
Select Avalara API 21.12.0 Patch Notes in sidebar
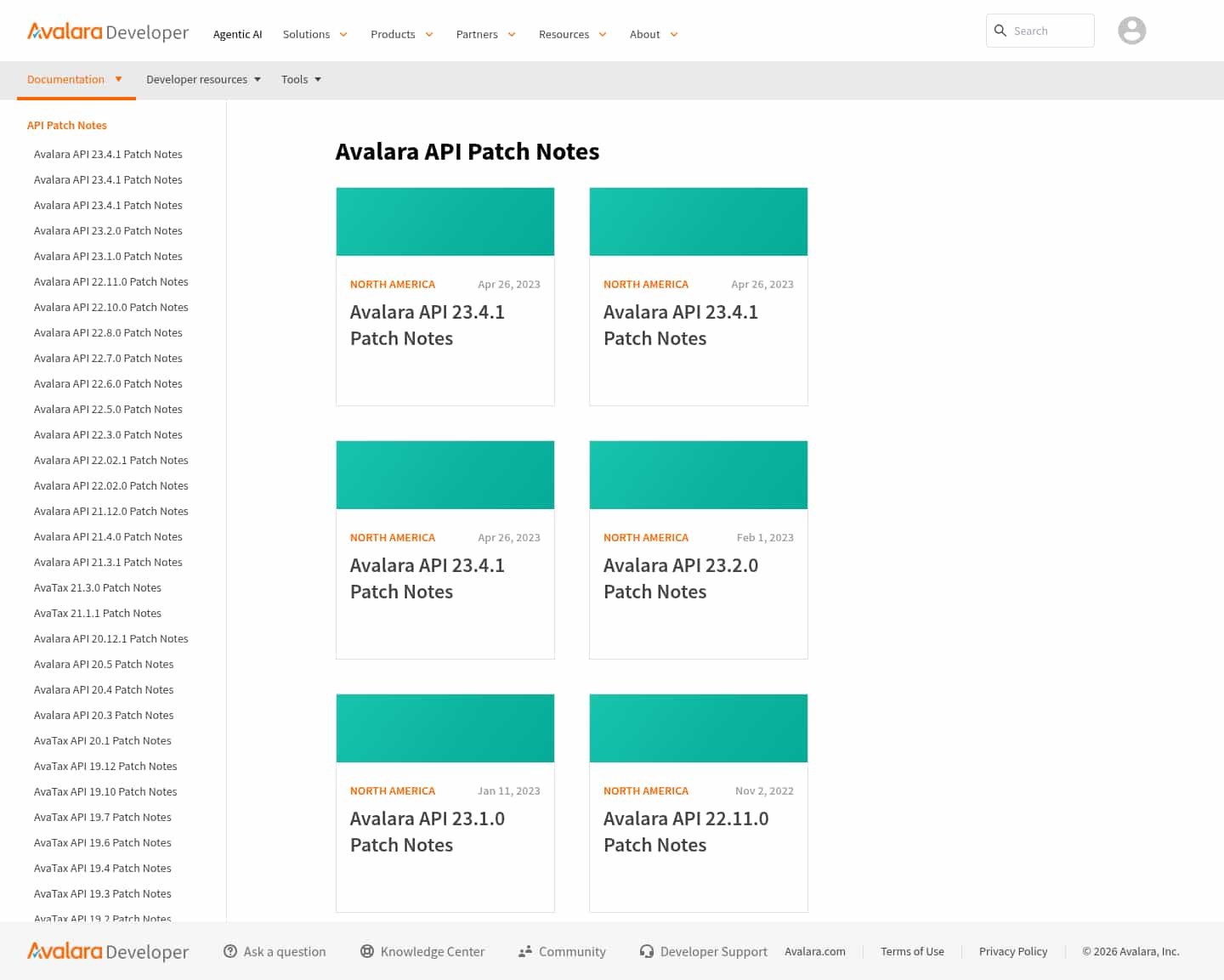tap(110, 511)
